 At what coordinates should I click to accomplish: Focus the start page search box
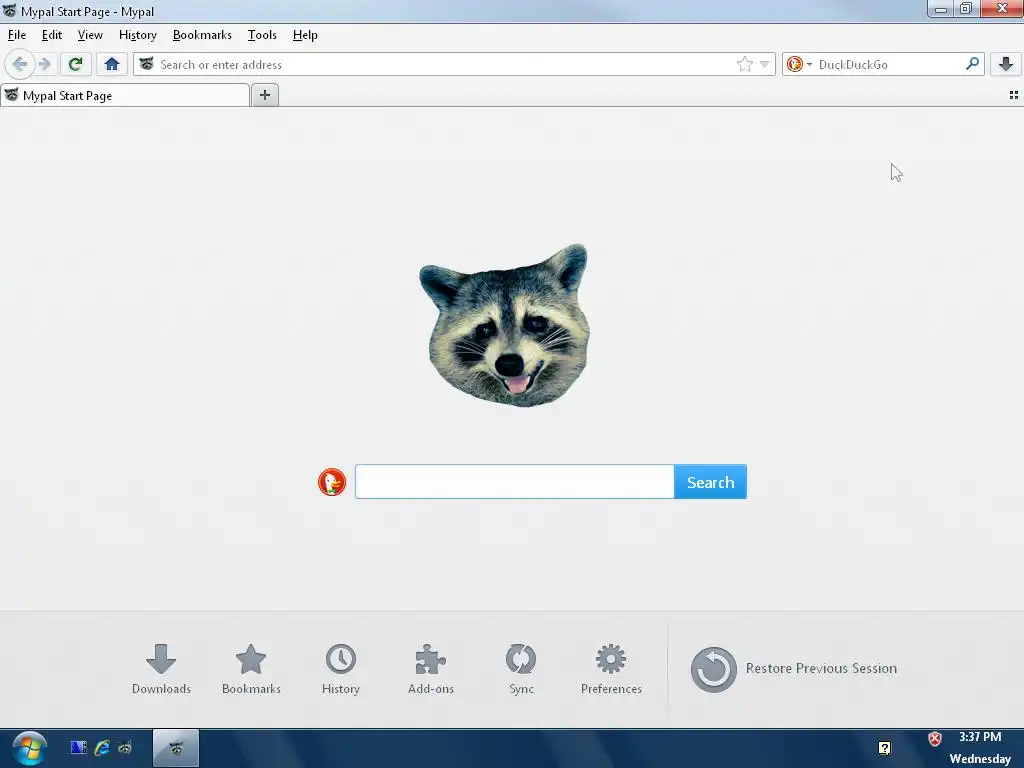515,482
